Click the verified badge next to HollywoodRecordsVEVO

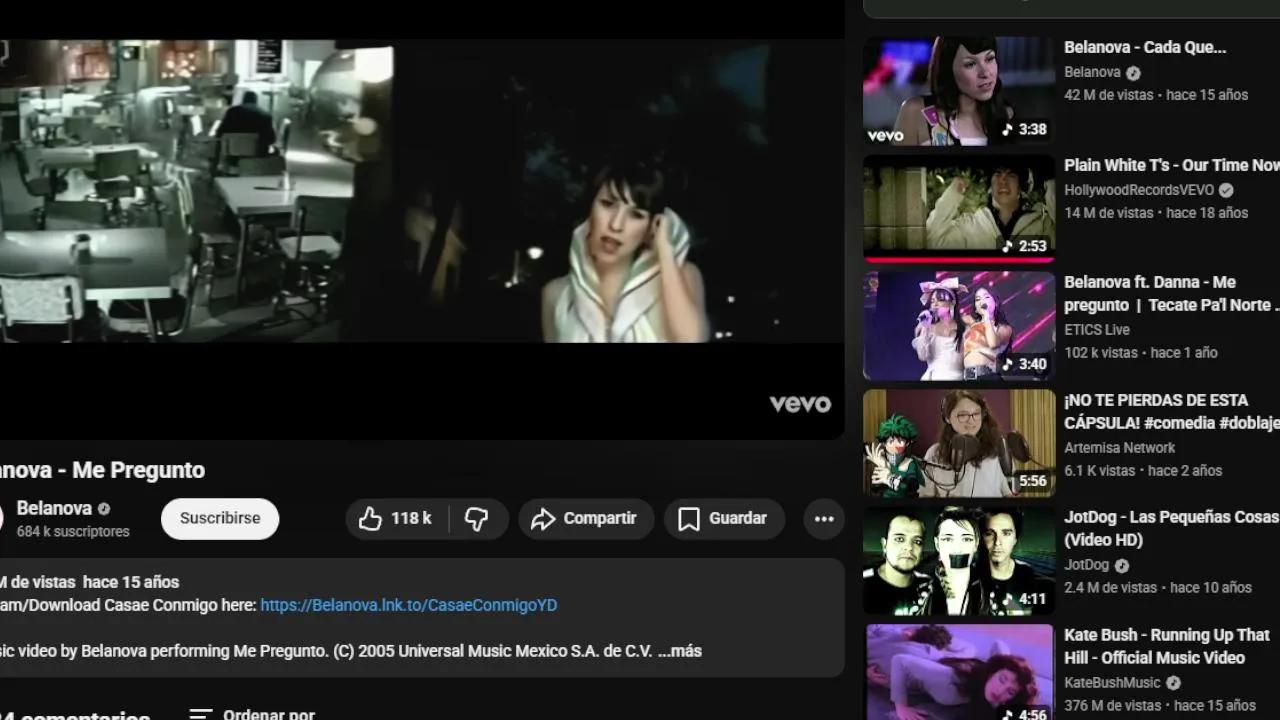pos(1226,190)
